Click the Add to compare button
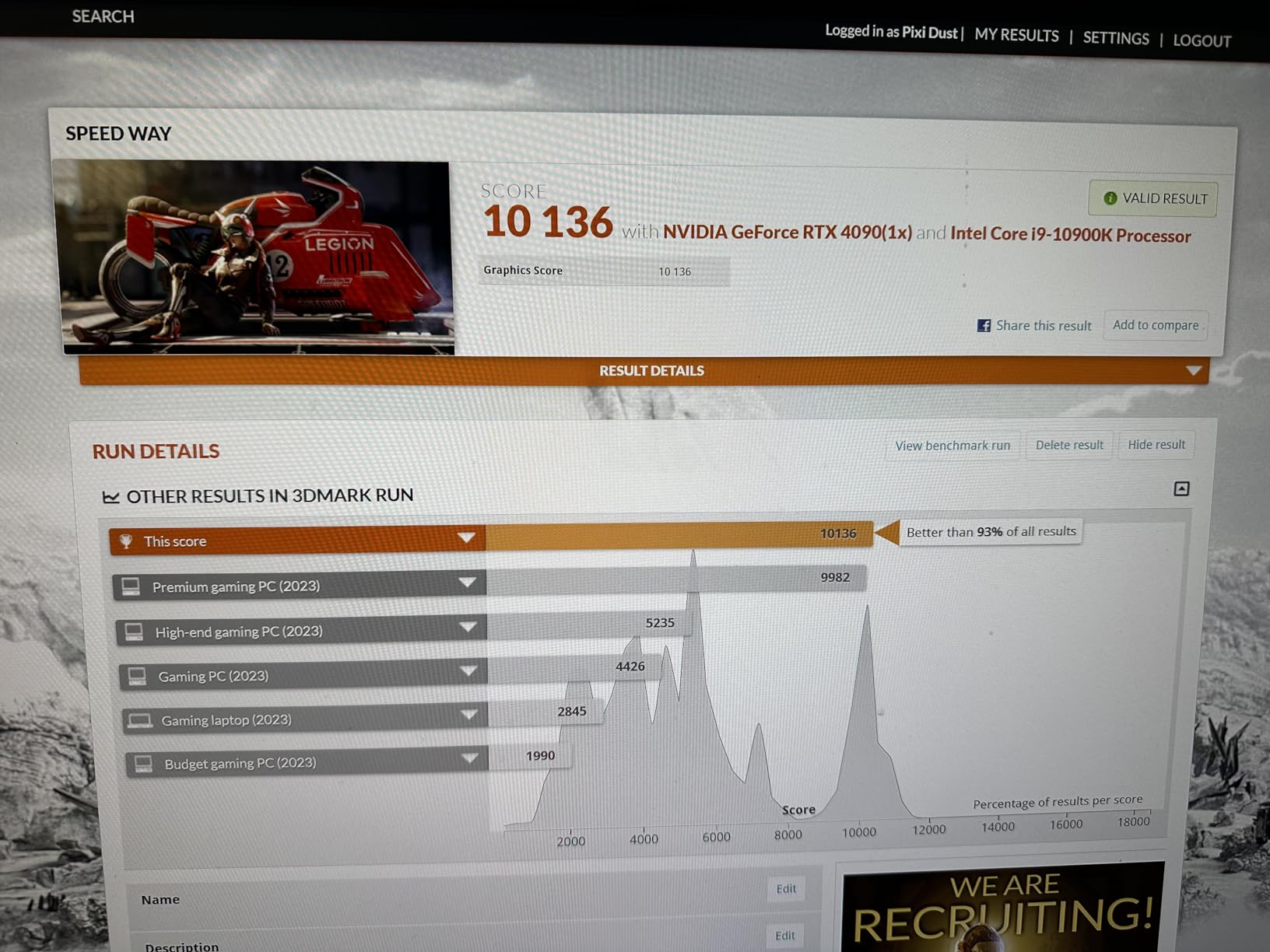1270x952 pixels. [x=1155, y=325]
